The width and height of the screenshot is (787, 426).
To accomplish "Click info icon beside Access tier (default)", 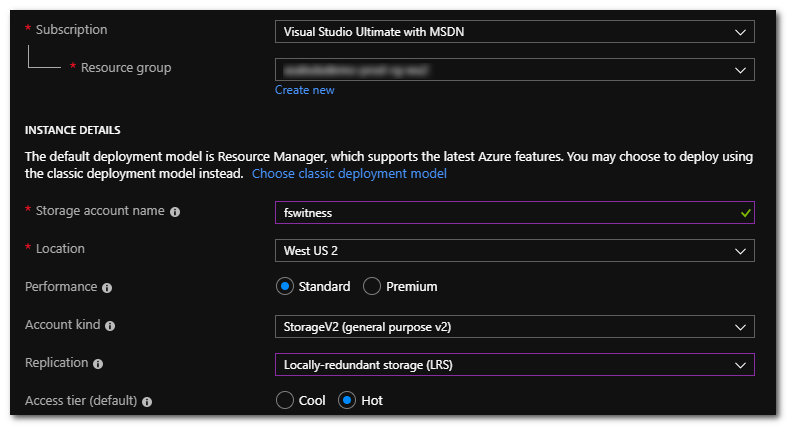I will click(147, 401).
